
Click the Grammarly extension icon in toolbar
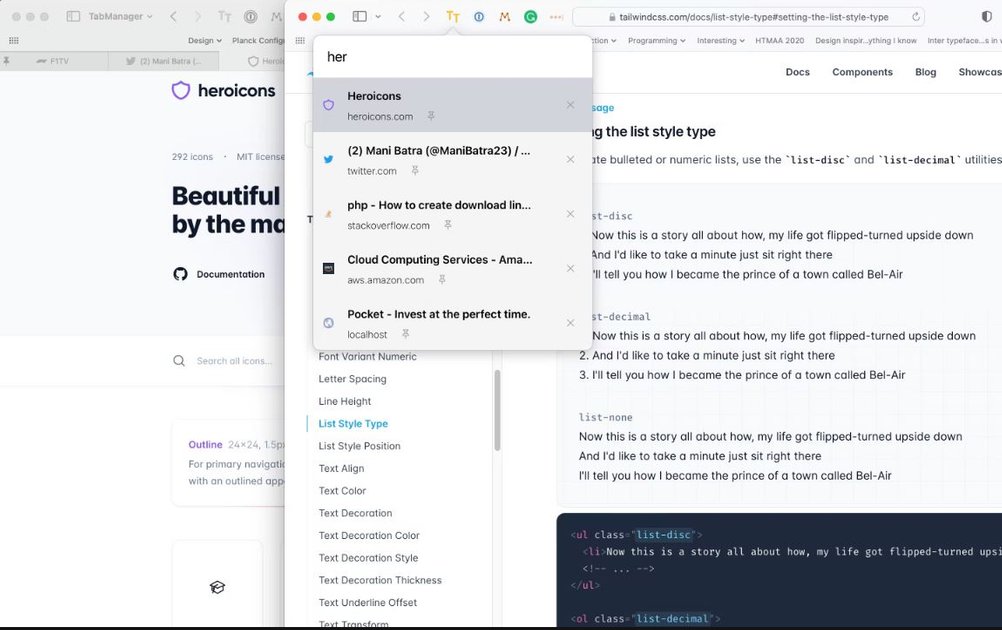click(530, 16)
